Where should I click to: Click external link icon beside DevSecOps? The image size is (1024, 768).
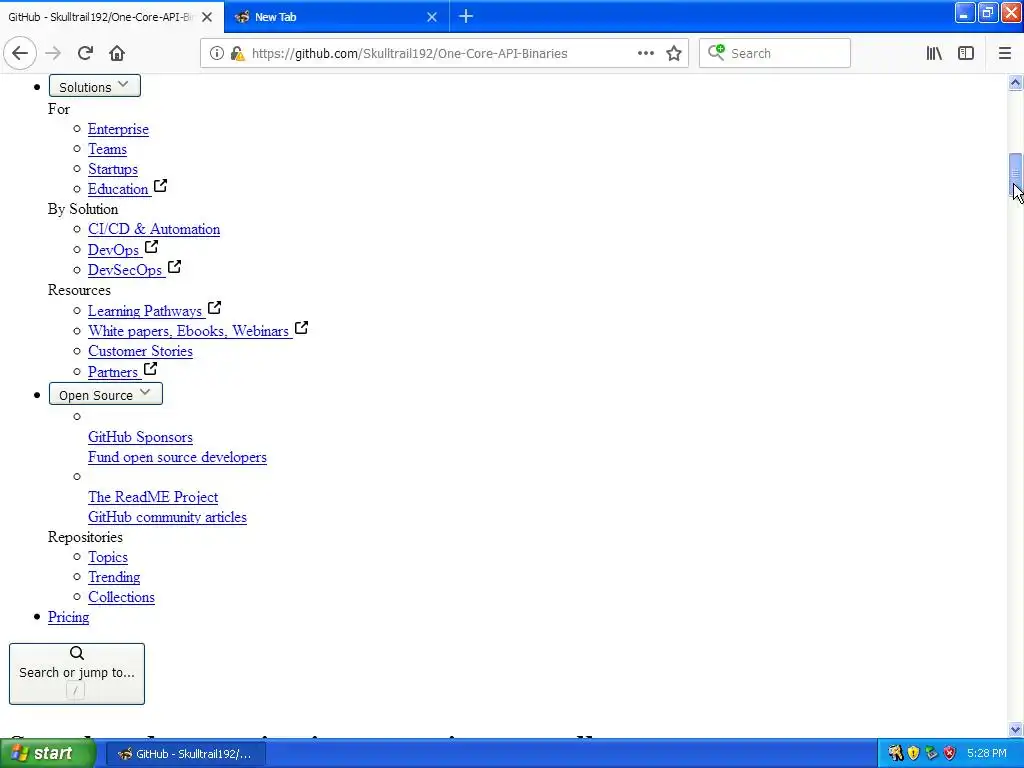tap(174, 267)
